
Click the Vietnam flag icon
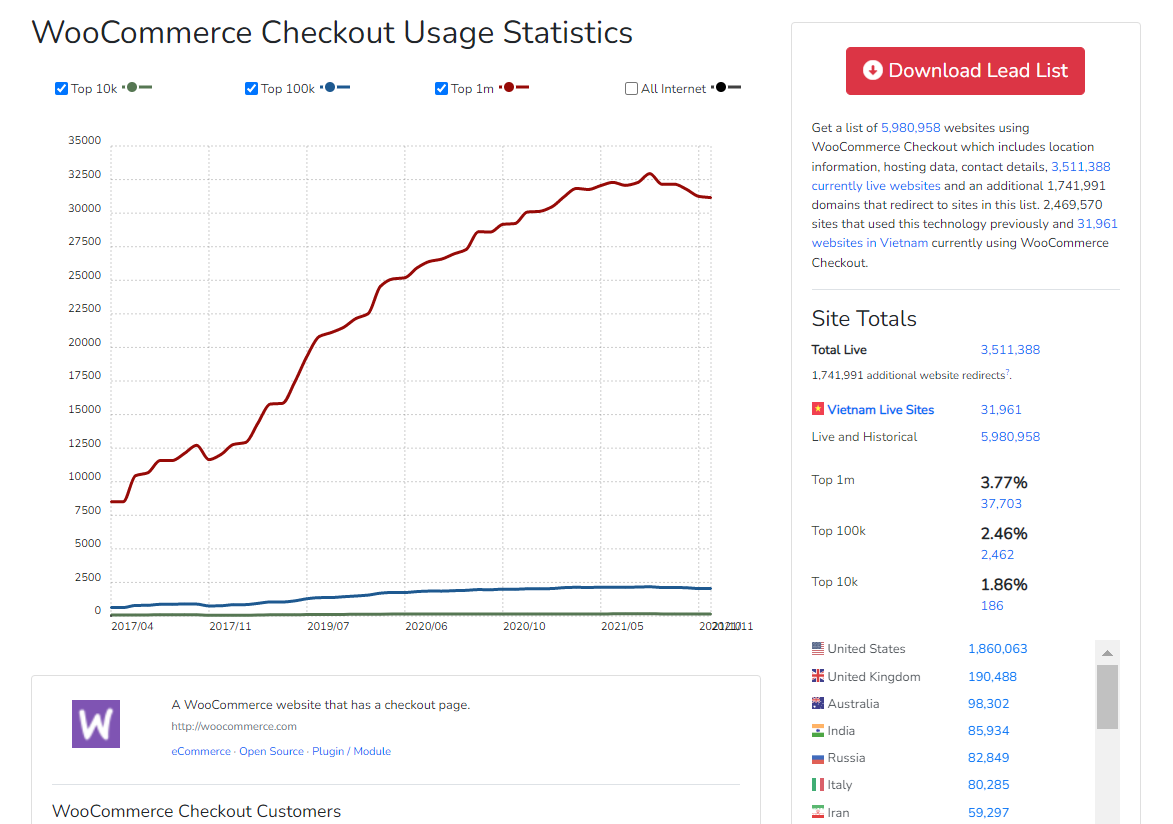(818, 409)
